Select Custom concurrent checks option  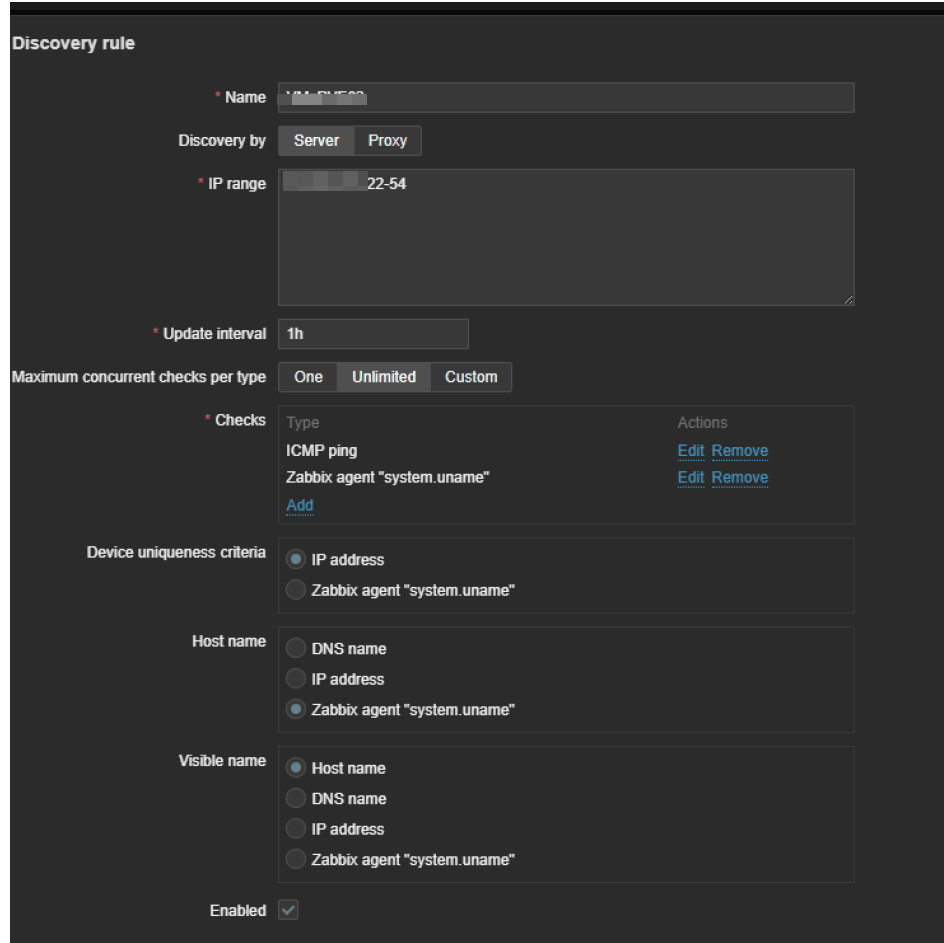pos(471,377)
